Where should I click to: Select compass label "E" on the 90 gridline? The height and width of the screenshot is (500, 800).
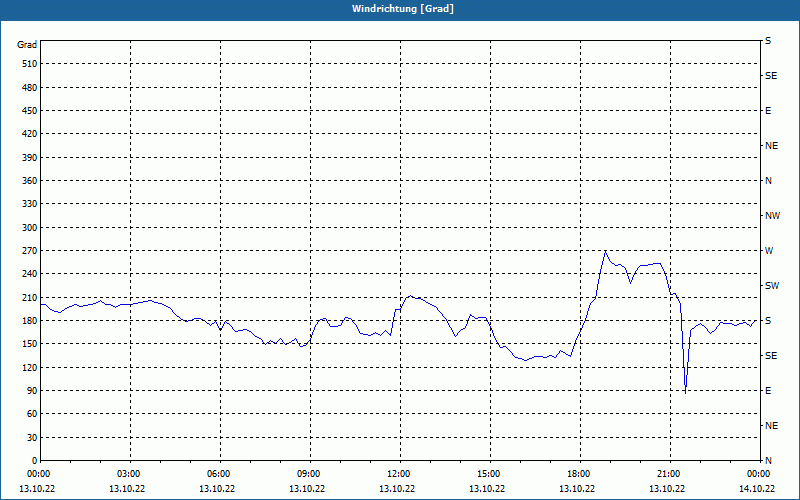[x=768, y=391]
